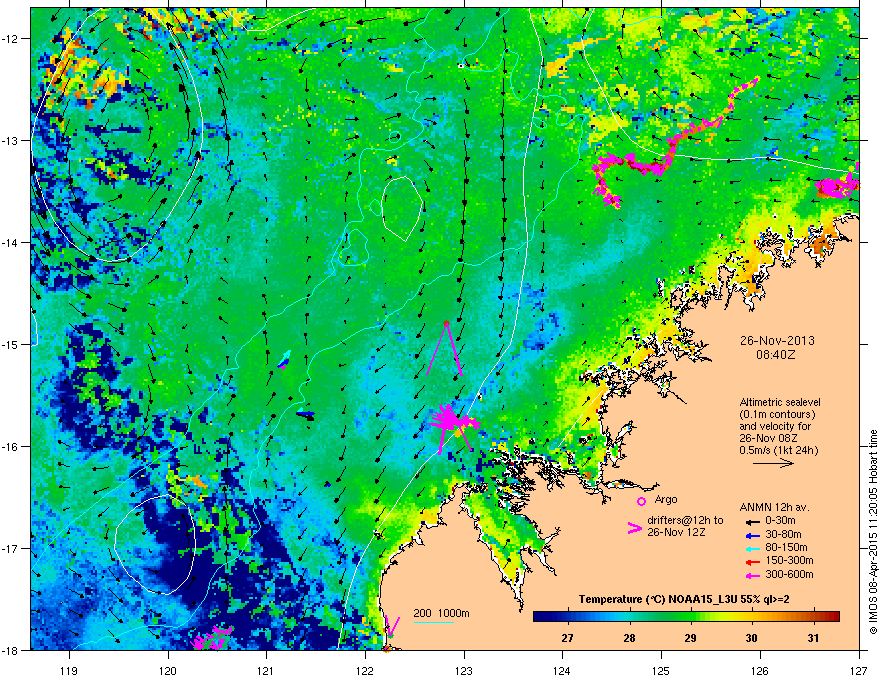This screenshot has width=880, height=680.
Task: Click the cyan 80-150m arrow legend symbol
Action: tap(751, 548)
